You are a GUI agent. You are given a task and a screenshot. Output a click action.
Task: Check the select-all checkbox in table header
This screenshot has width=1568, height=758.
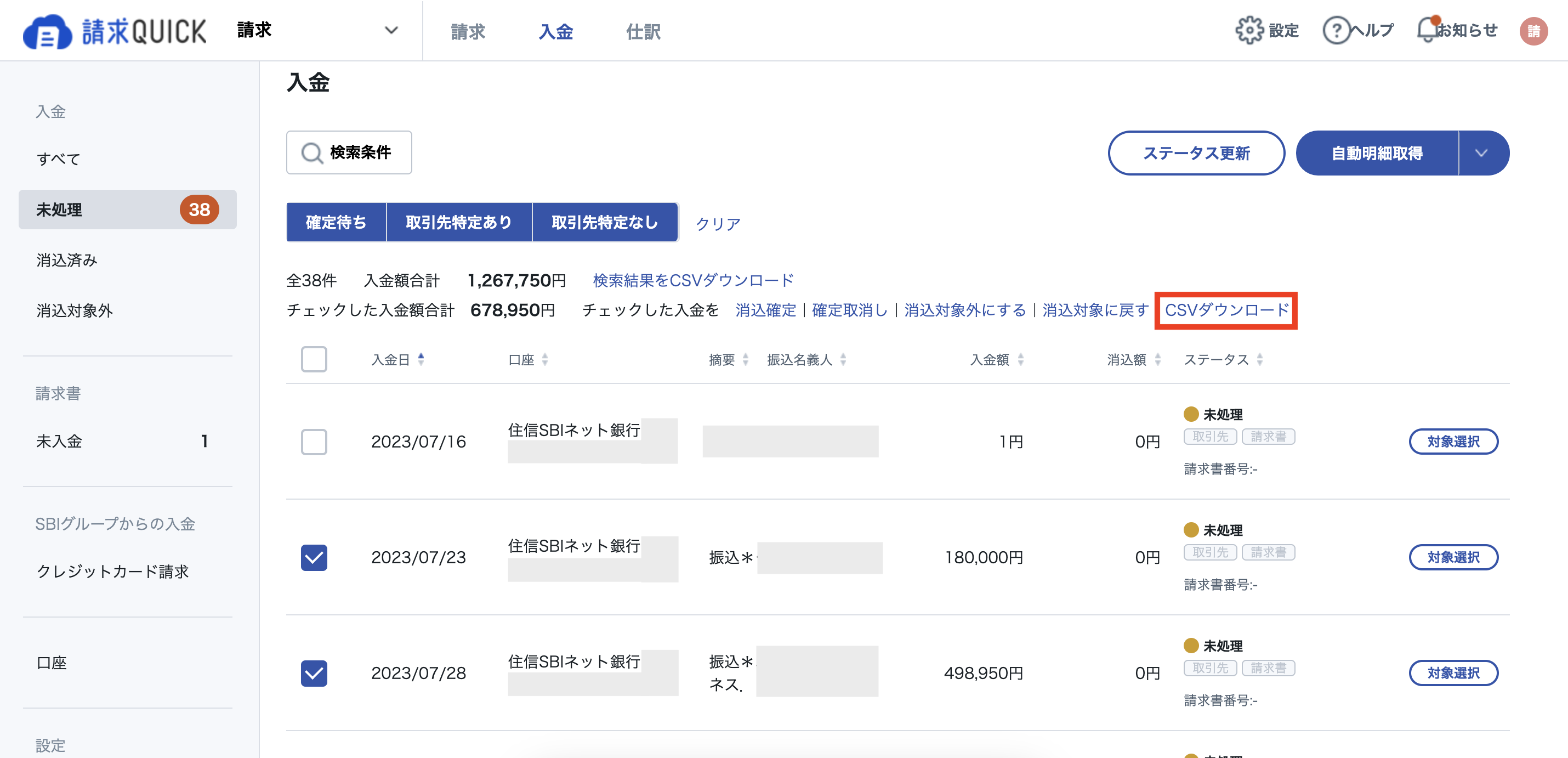tap(314, 359)
